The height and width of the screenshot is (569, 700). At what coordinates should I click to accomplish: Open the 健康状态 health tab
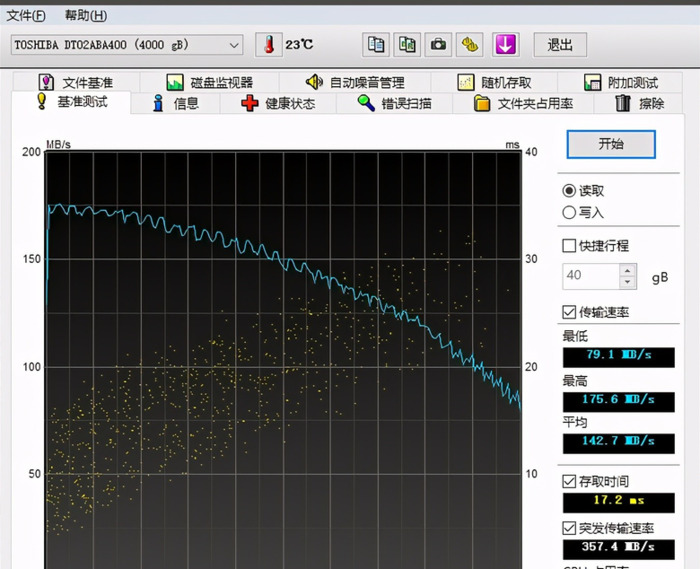pos(278,103)
